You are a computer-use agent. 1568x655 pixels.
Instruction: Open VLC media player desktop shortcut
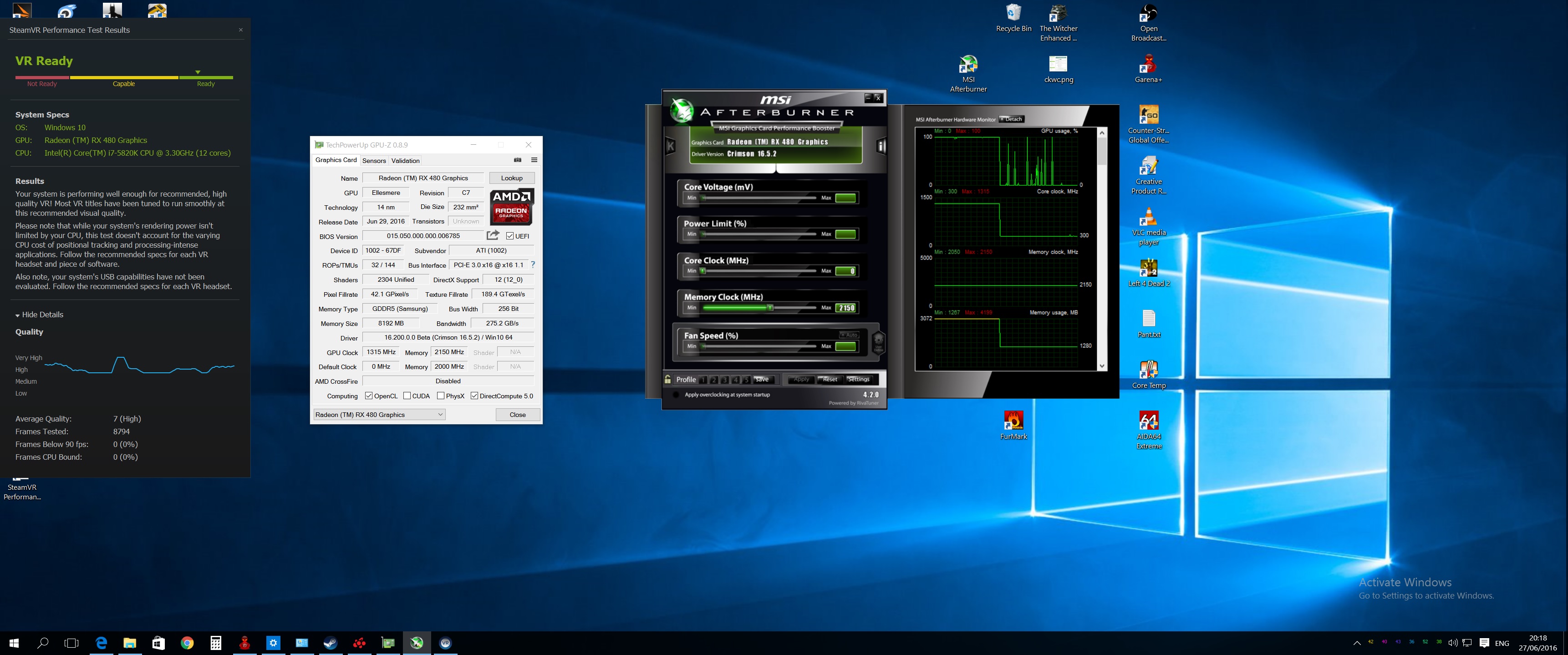(x=1149, y=226)
